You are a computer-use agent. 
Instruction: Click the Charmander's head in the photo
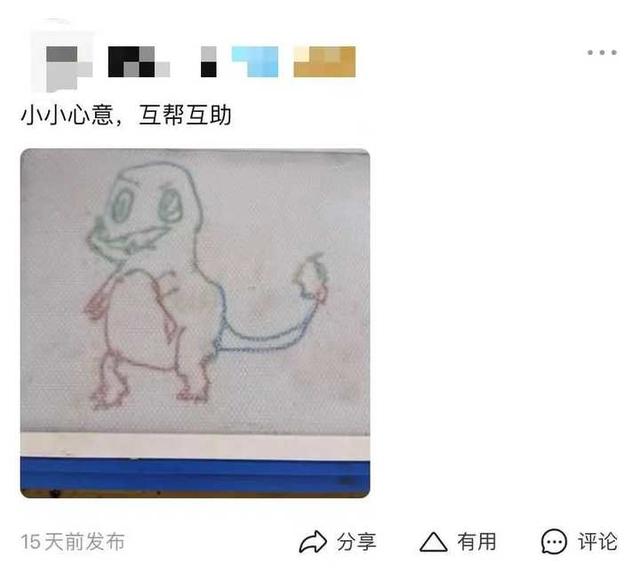click(145, 206)
